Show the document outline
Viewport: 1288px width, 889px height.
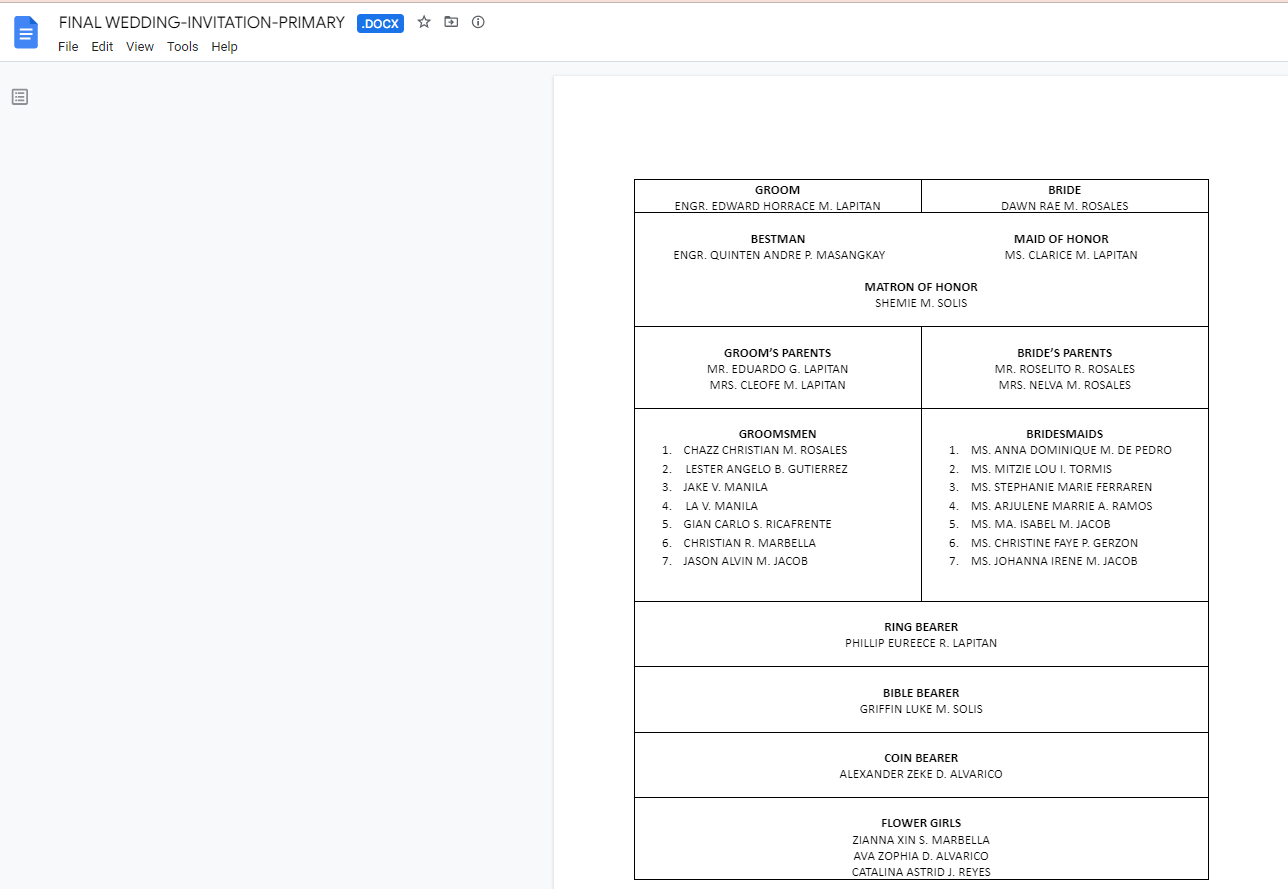coord(20,97)
